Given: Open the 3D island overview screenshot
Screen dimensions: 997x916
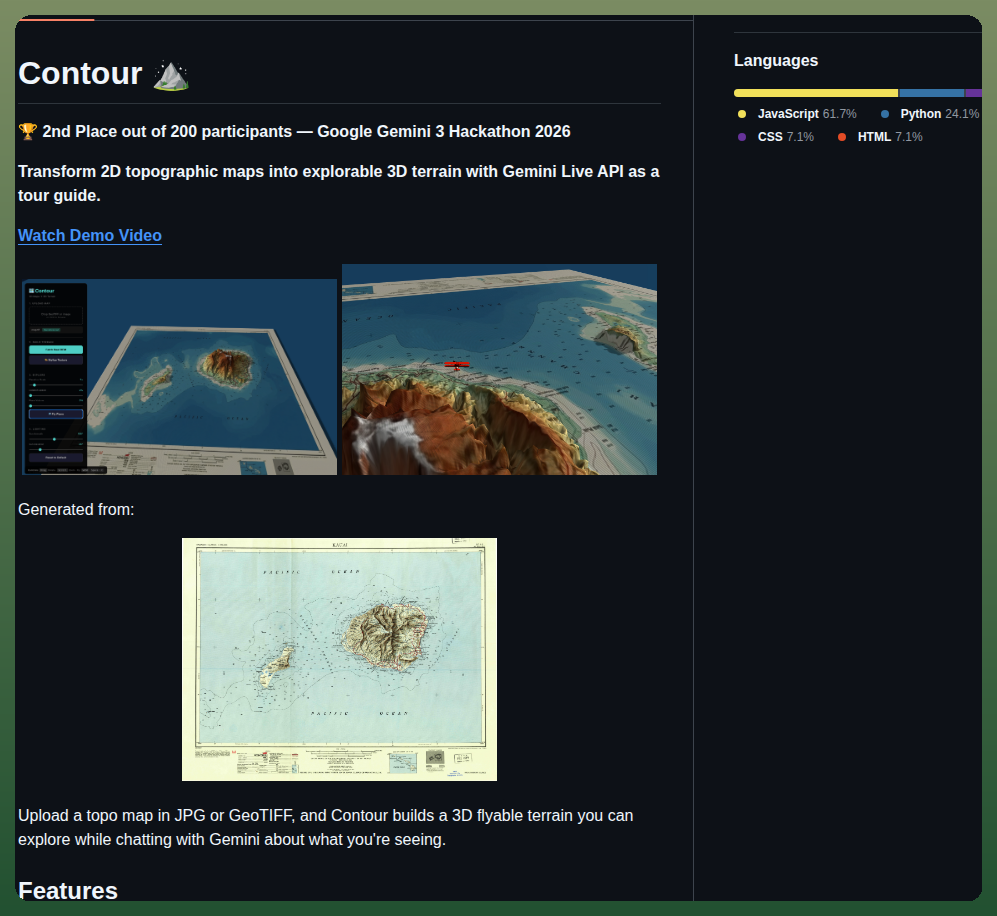Looking at the screenshot, I should point(179,377).
